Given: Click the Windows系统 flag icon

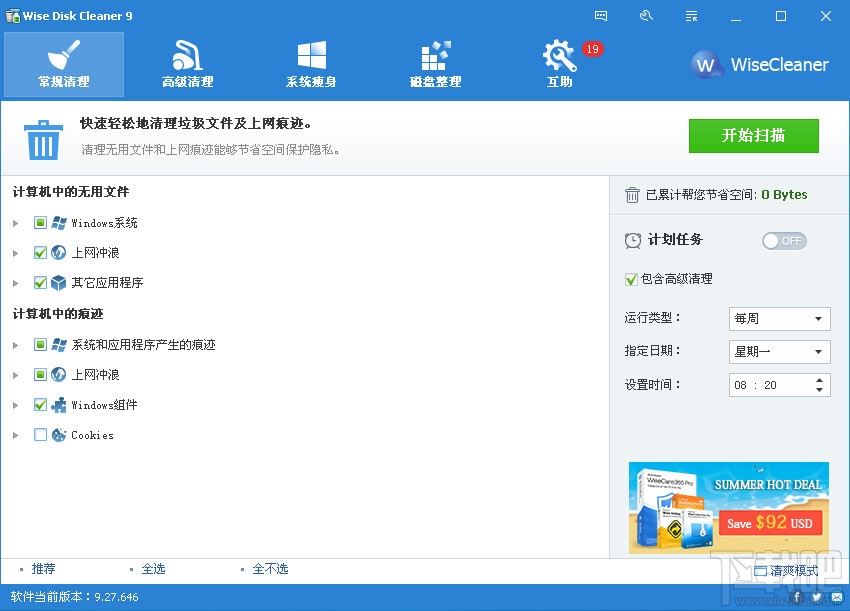Looking at the screenshot, I should pyautogui.click(x=59, y=223).
